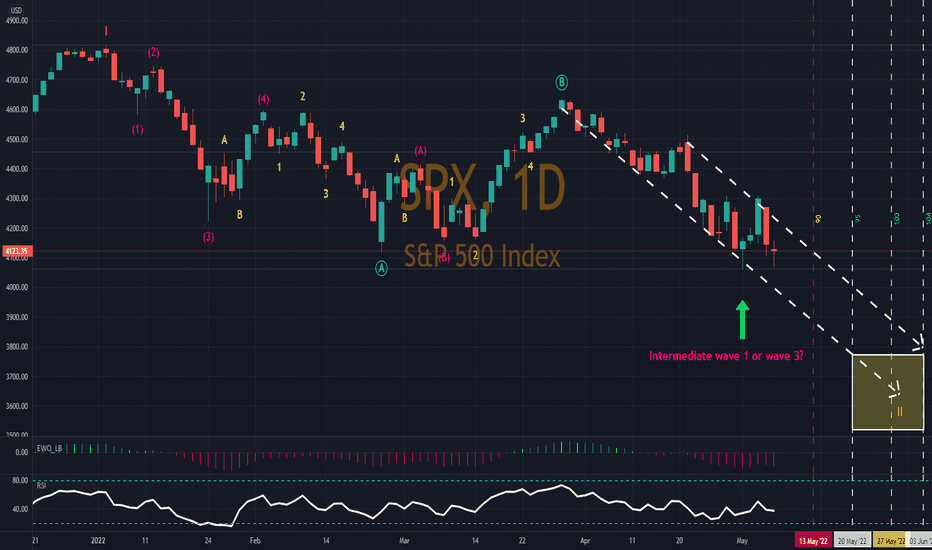Select the pink (A) wave label

tap(421, 150)
